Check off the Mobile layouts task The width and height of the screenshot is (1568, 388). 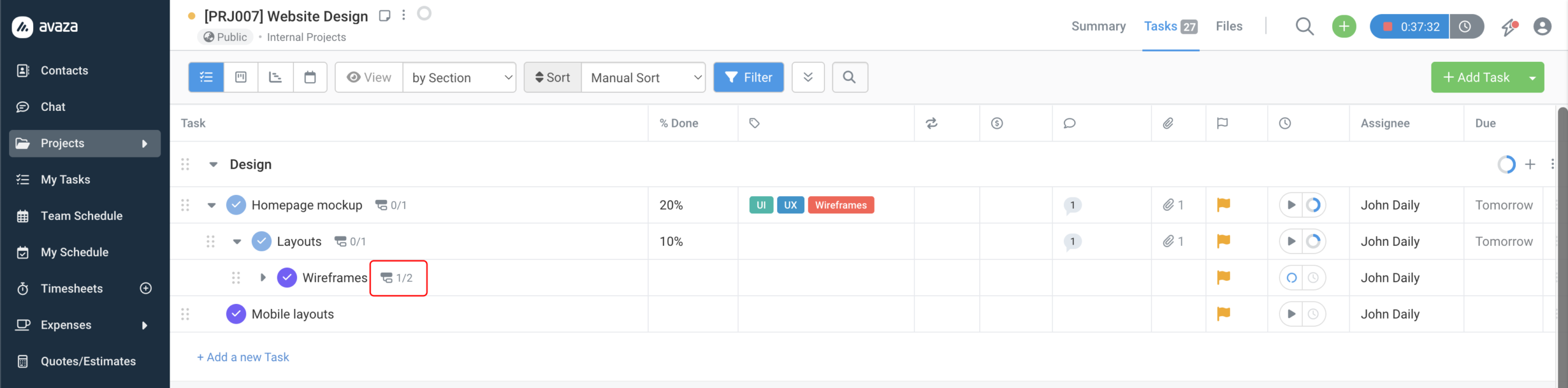[x=236, y=314]
